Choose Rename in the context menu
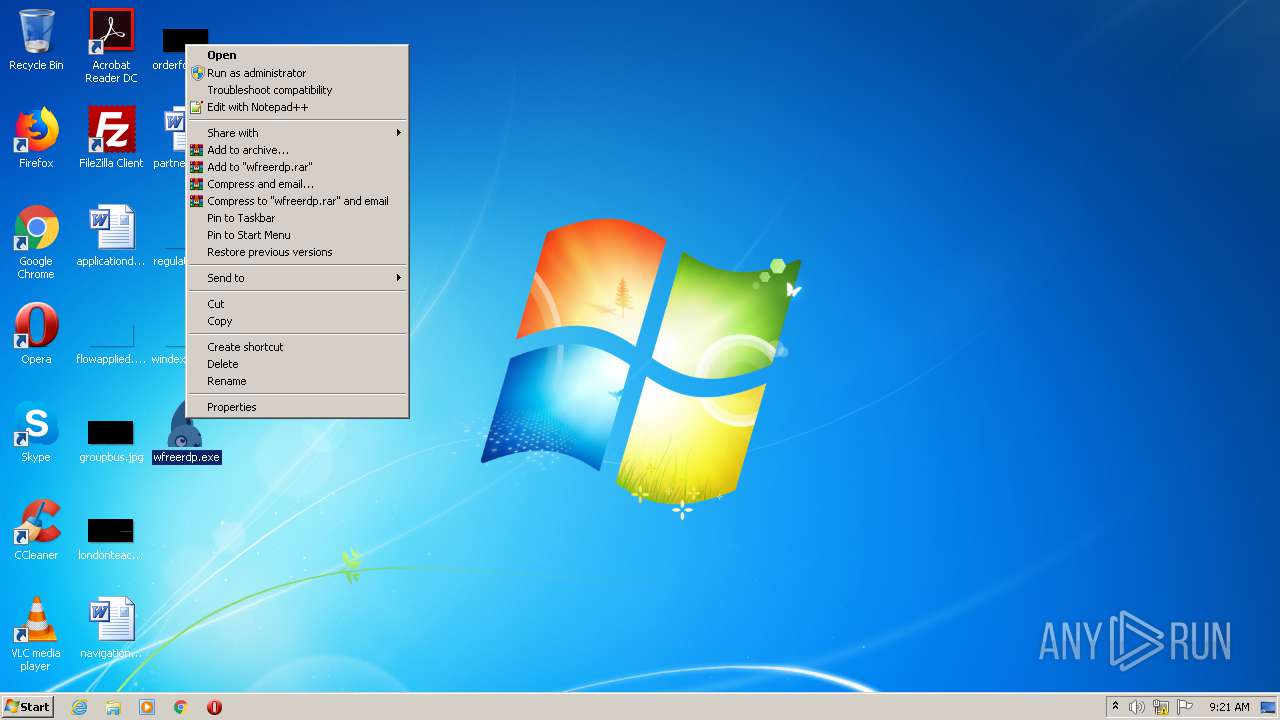The height and width of the screenshot is (720, 1280). (297, 381)
